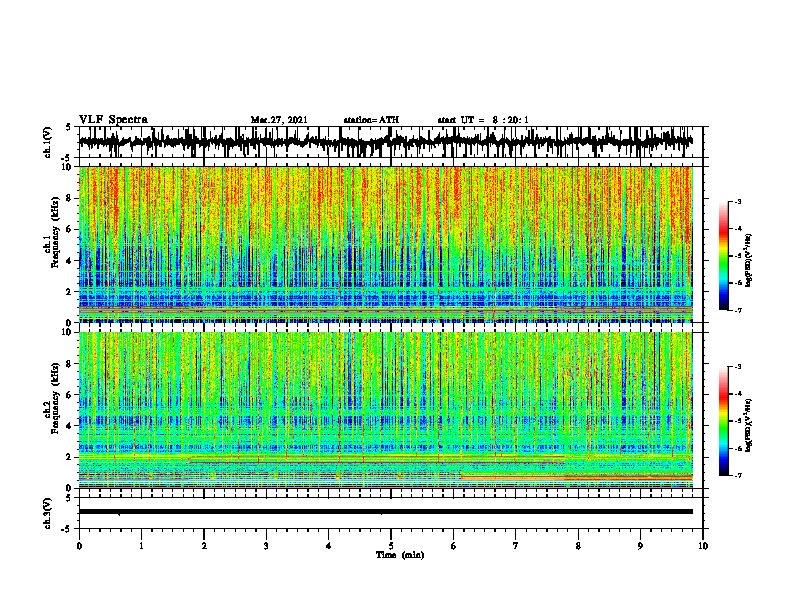This screenshot has width=792, height=612.
Task: Select the date label "Mar.27, 2021"
Action: click(x=279, y=120)
